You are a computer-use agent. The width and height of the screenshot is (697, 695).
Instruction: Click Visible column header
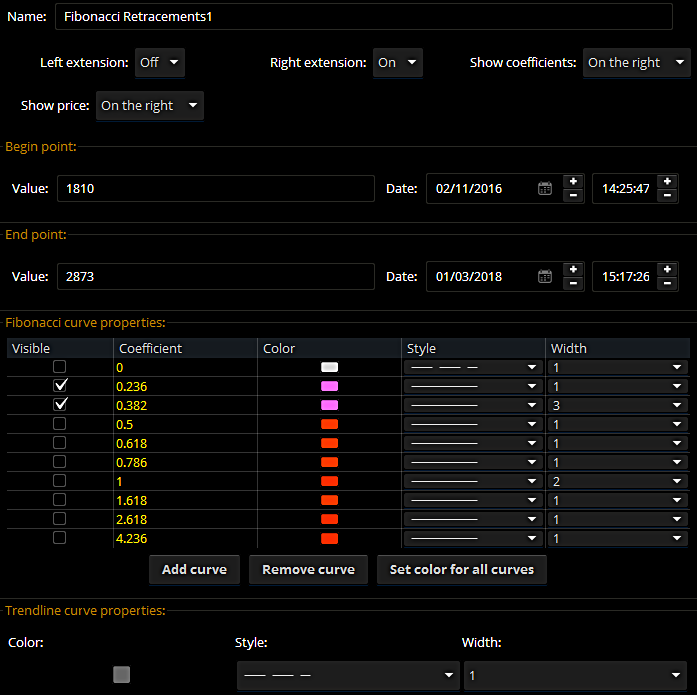click(x=60, y=348)
